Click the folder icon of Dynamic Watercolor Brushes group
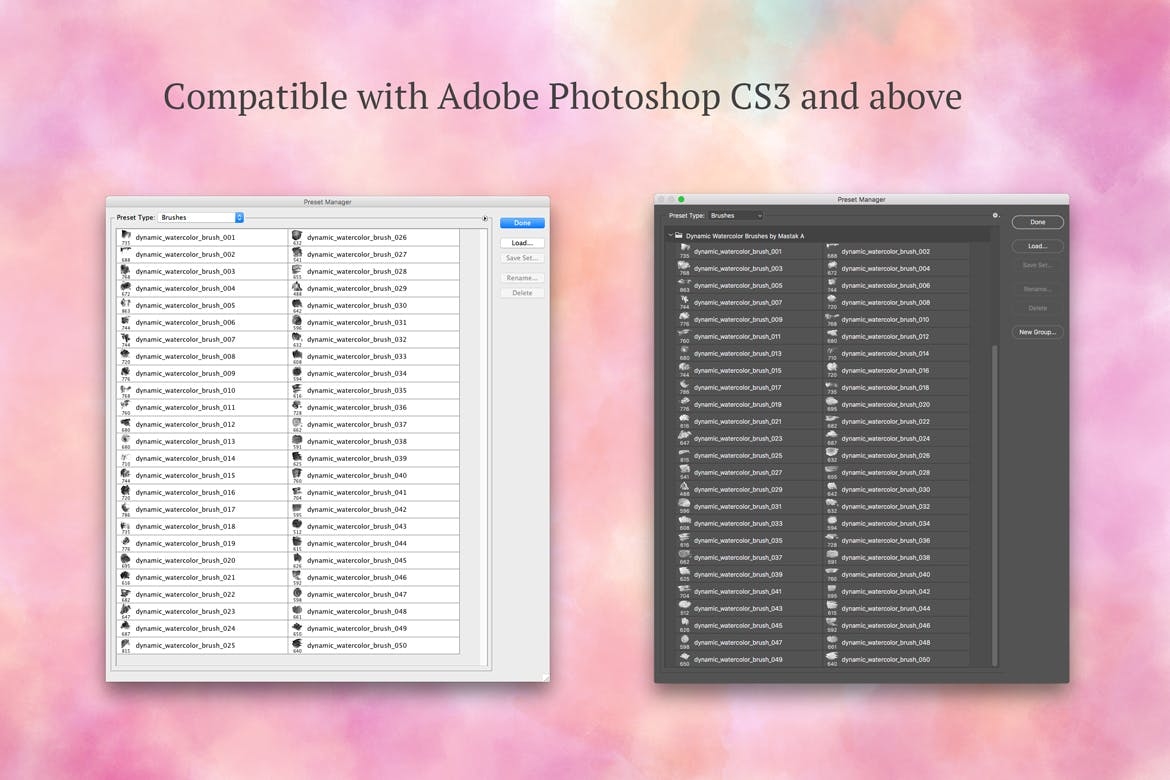This screenshot has width=1170, height=780. pyautogui.click(x=679, y=236)
